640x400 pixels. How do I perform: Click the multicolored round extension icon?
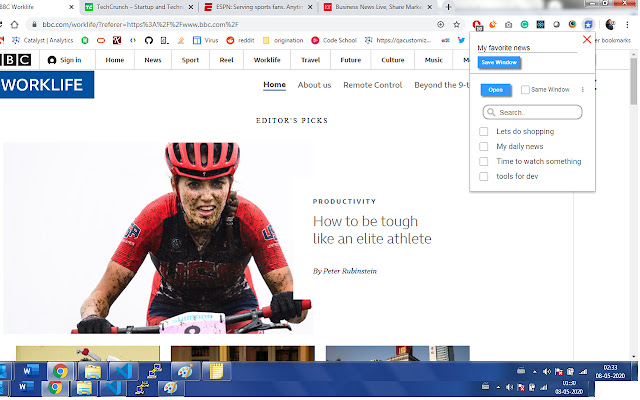(x=572, y=24)
